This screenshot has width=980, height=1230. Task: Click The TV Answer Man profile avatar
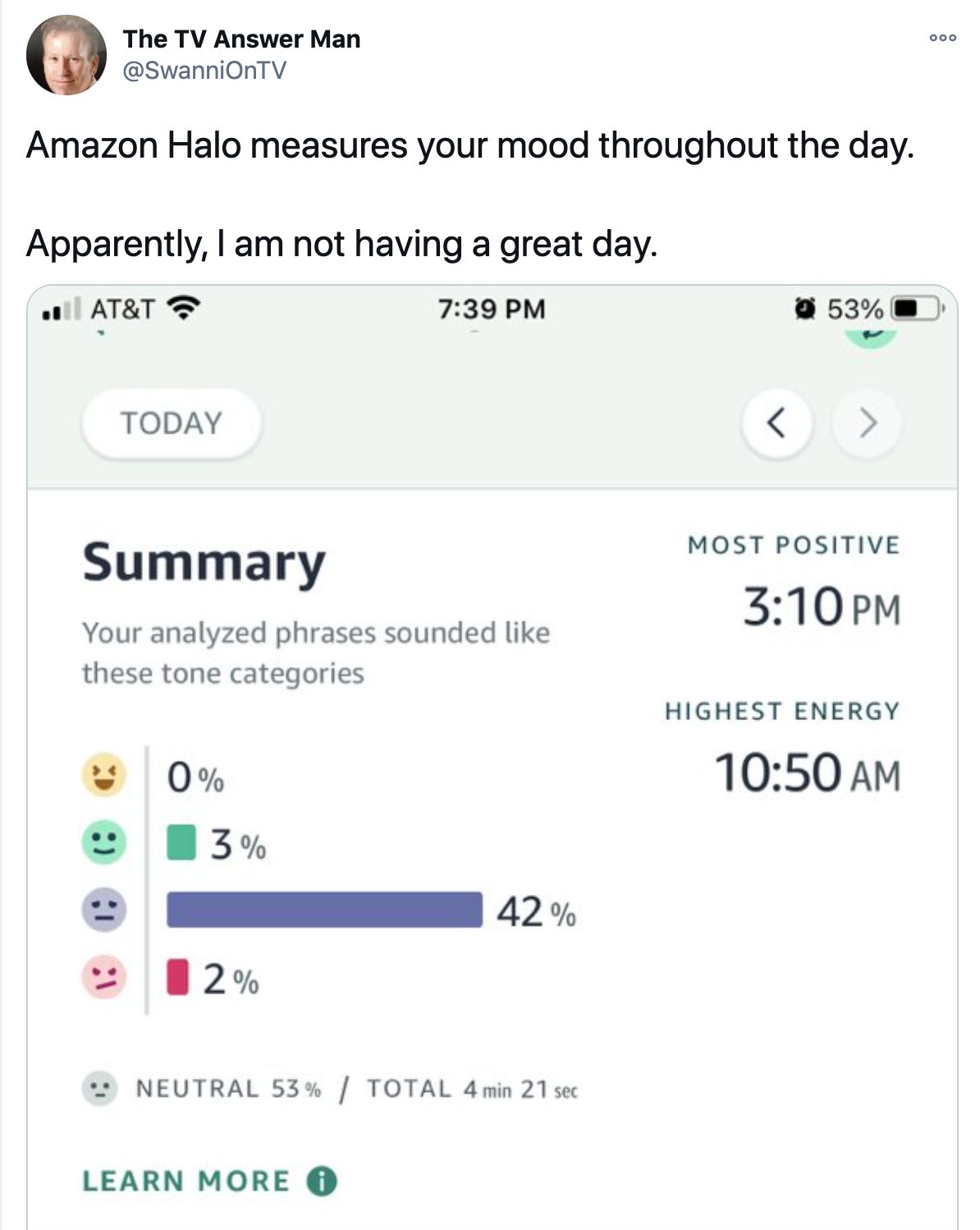point(66,54)
